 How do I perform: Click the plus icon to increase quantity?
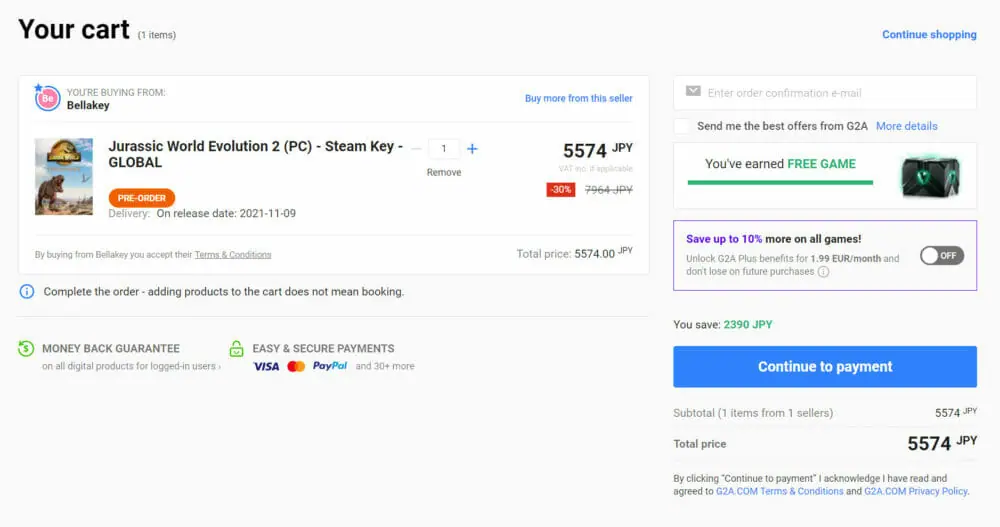(472, 149)
